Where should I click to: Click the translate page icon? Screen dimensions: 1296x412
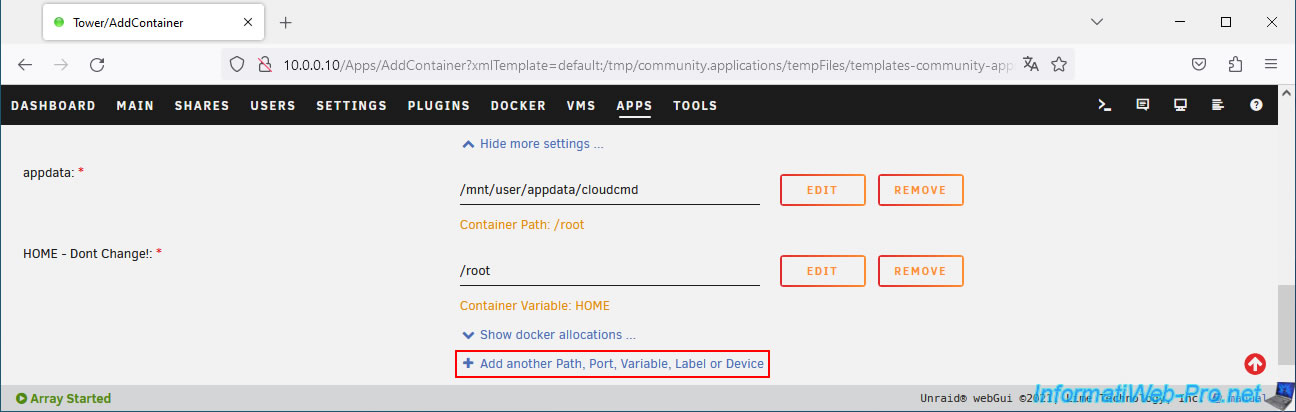[1031, 64]
